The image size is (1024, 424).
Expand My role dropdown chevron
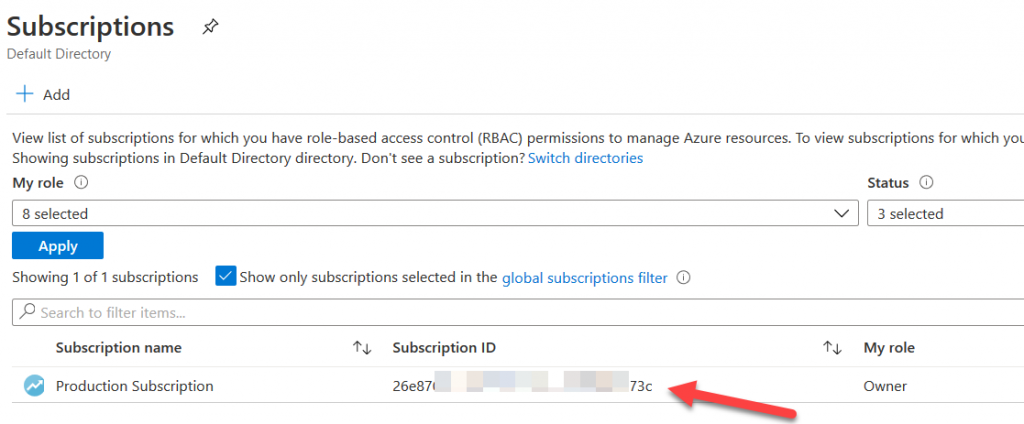(841, 213)
